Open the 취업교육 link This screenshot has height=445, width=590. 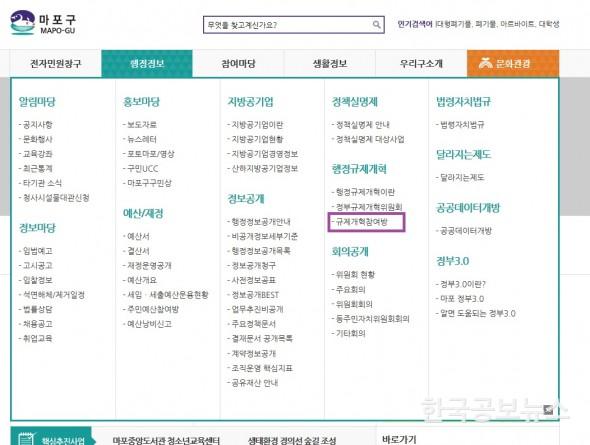click(37, 339)
